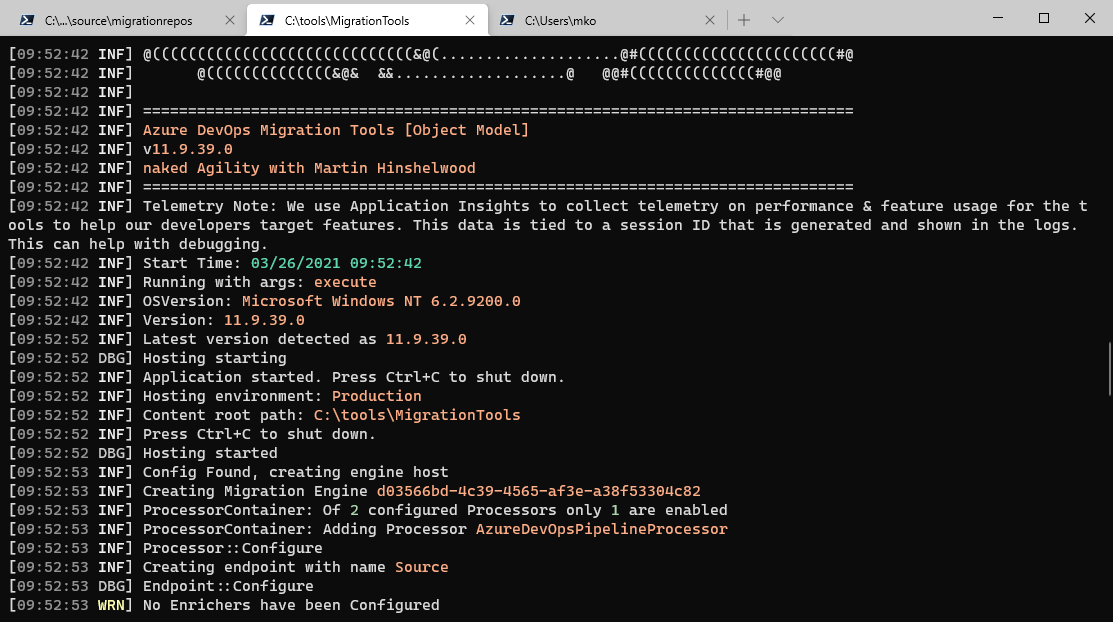This screenshot has height=622, width=1113.
Task: Click the PowerShell icon on the MigrationTools tab
Action: [265, 19]
